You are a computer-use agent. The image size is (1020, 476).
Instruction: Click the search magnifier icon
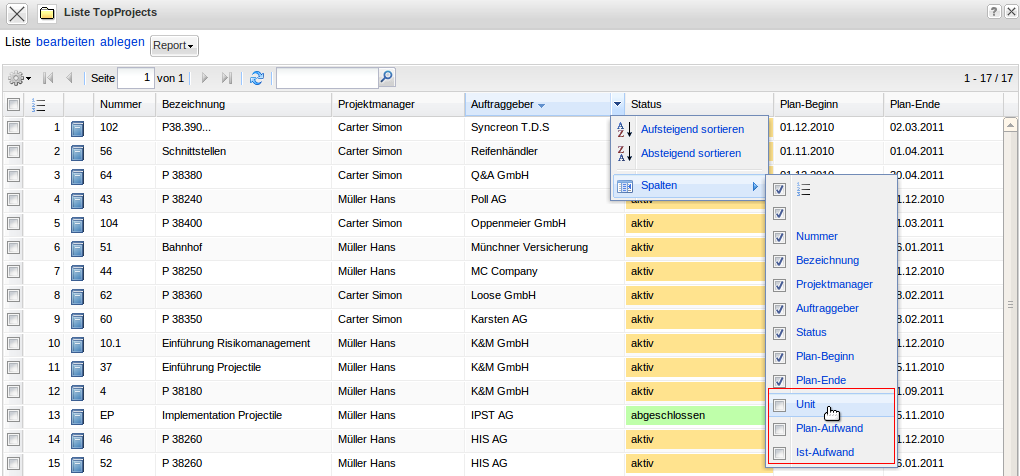(386, 77)
